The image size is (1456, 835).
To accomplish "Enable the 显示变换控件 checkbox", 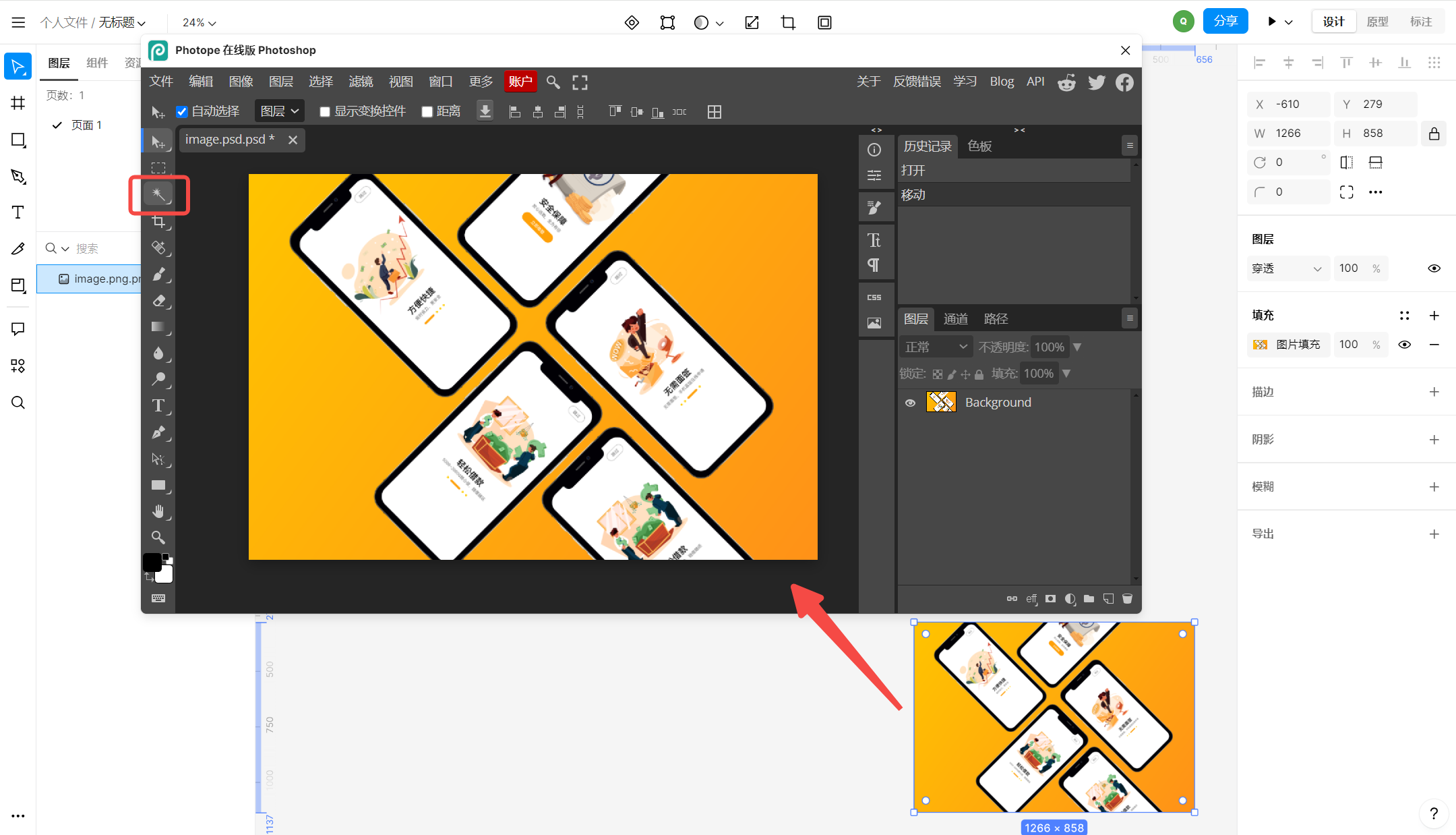I will 325,112.
